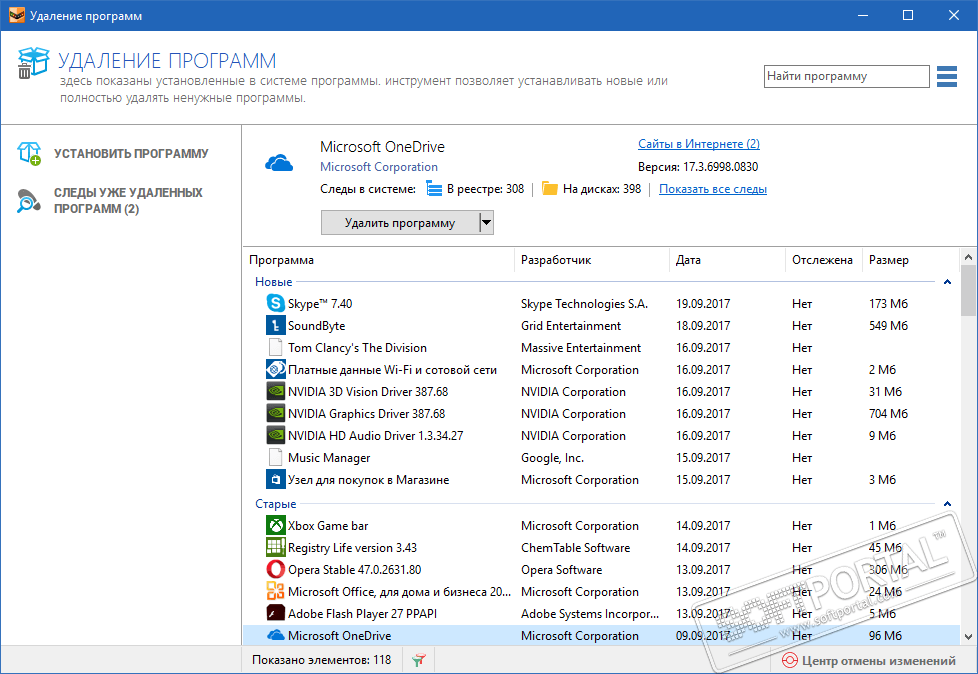This screenshot has width=978, height=674.
Task: Click the registry traces icon
Action: [x=434, y=189]
